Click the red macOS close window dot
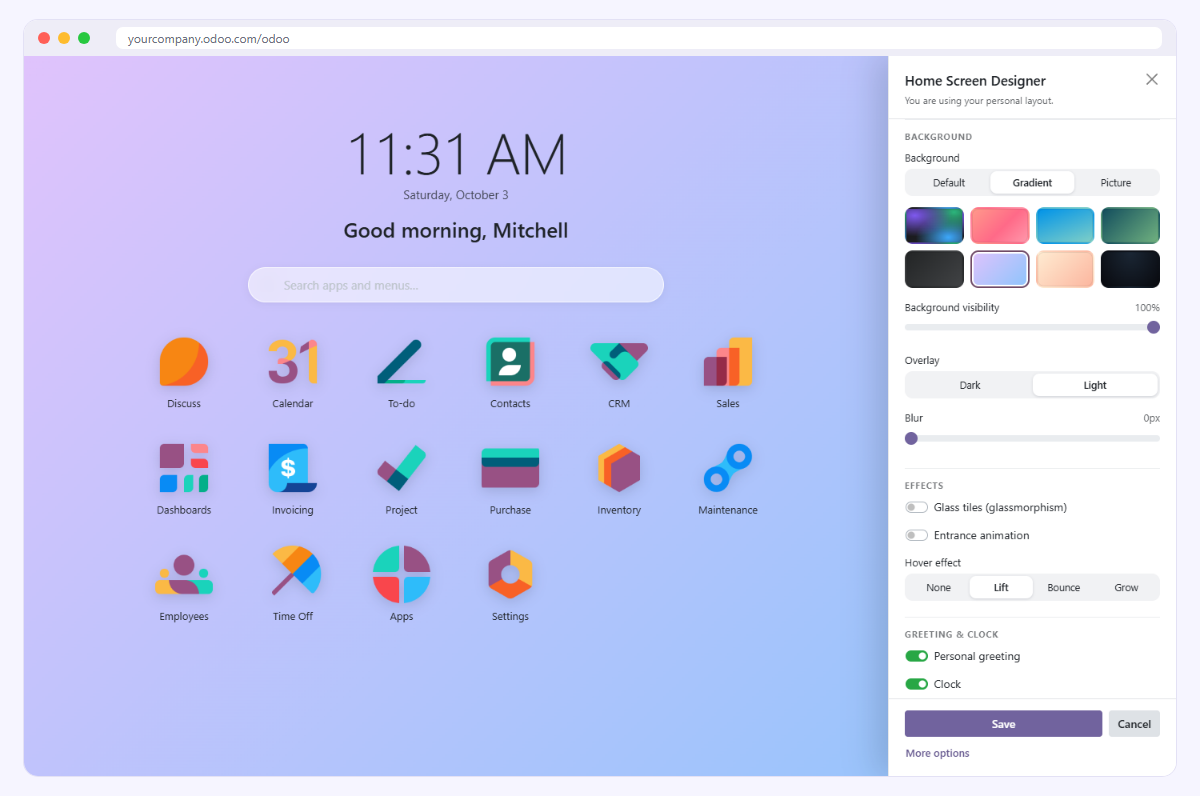This screenshot has width=1200, height=796. click(44, 38)
